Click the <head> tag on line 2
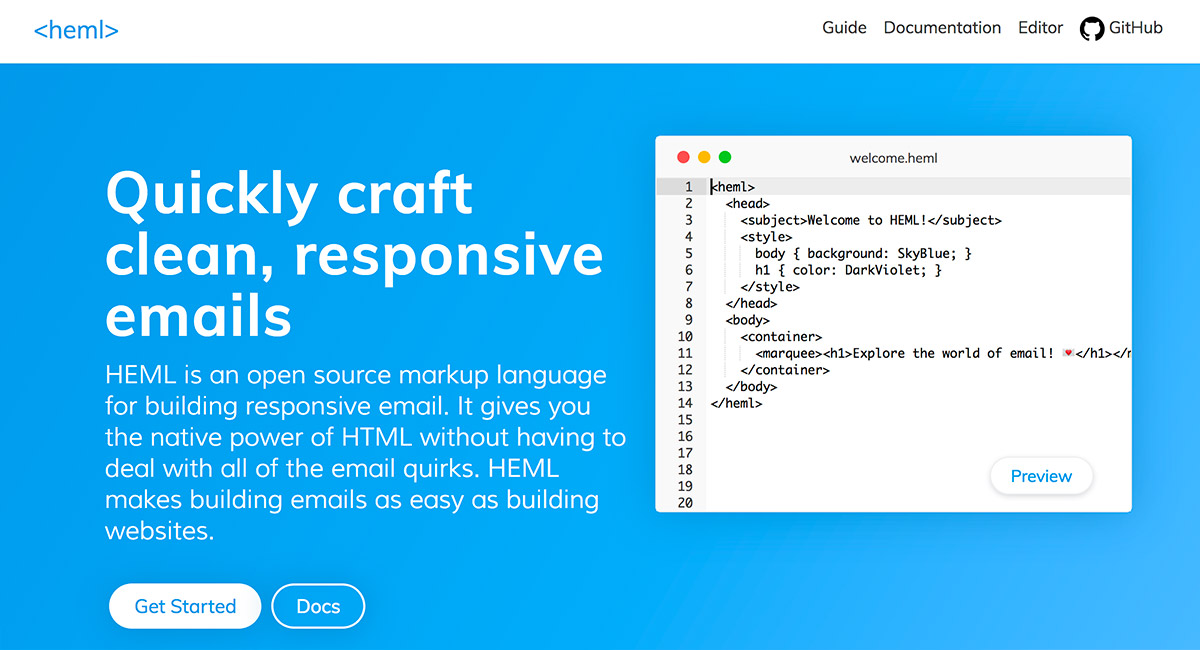 pos(748,204)
